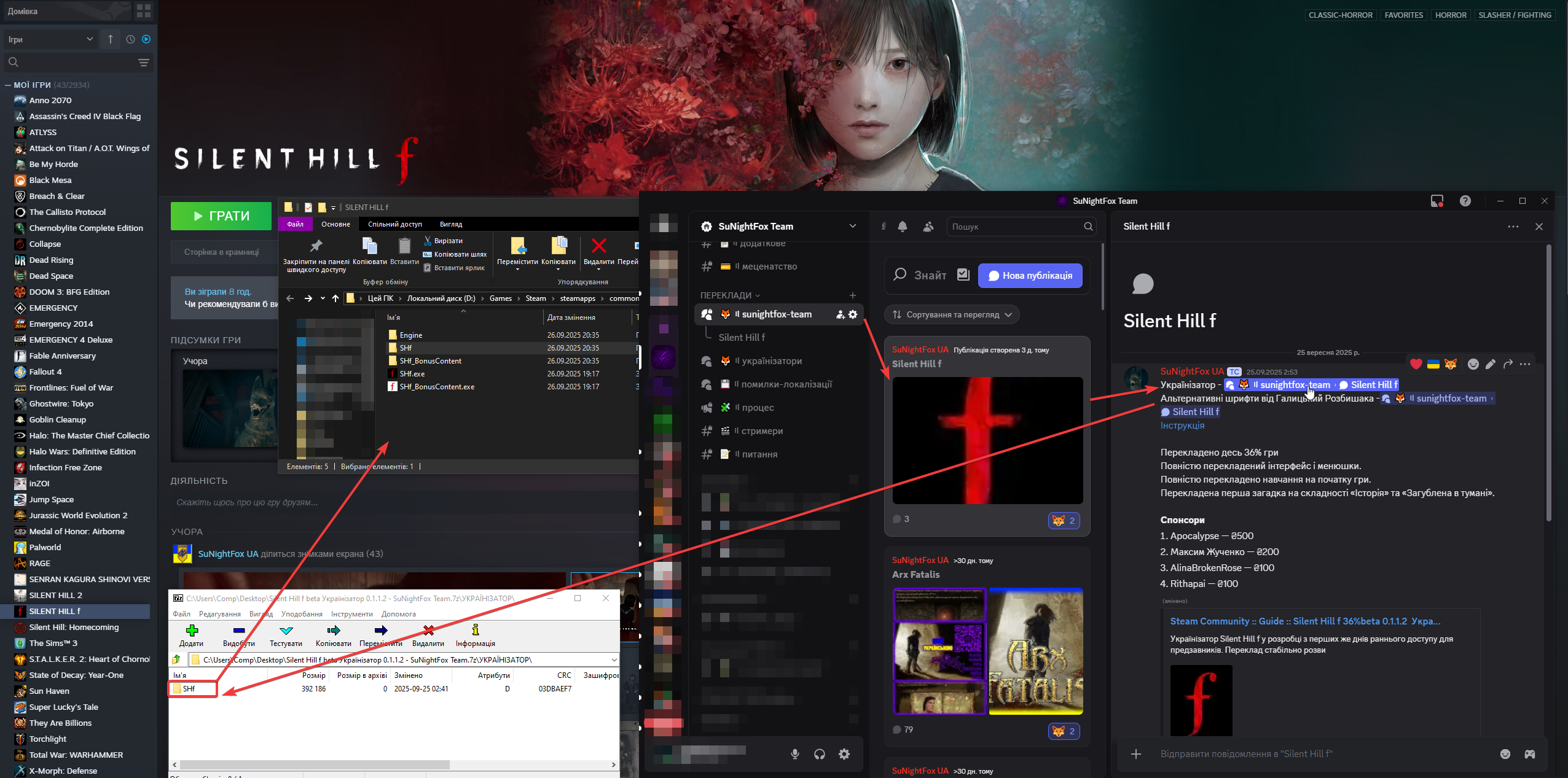The width and height of the screenshot is (1568, 778).
Task: Click the green Додати icon in 7-Zip
Action: tap(192, 630)
